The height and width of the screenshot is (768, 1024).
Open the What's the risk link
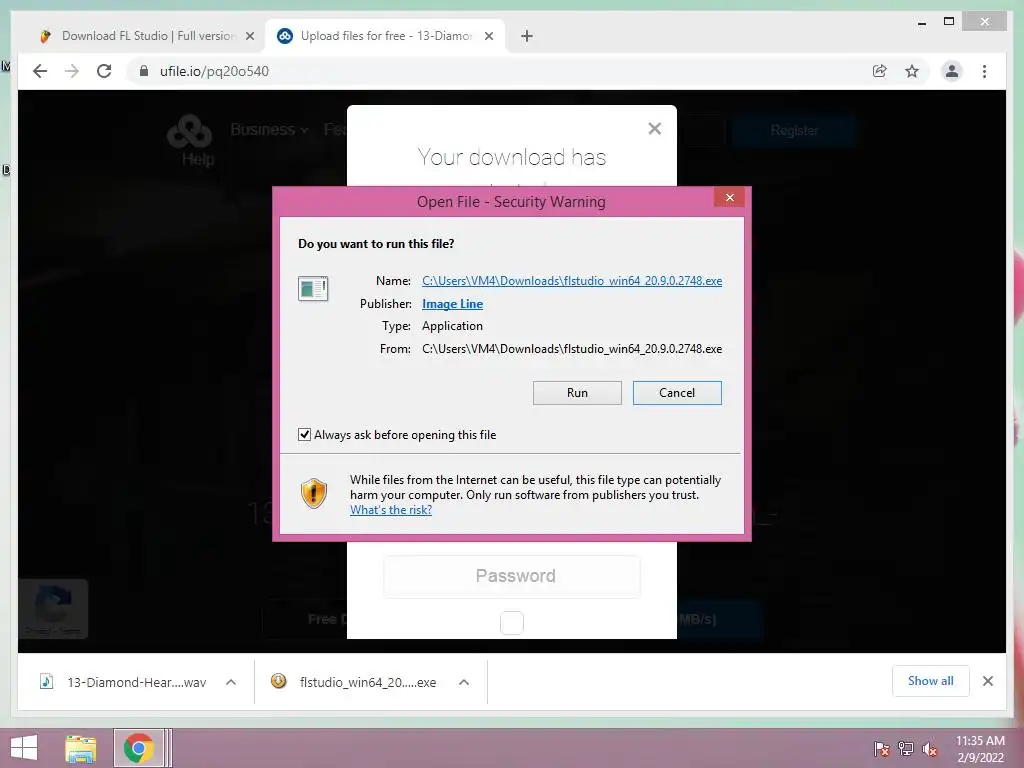[x=391, y=510]
